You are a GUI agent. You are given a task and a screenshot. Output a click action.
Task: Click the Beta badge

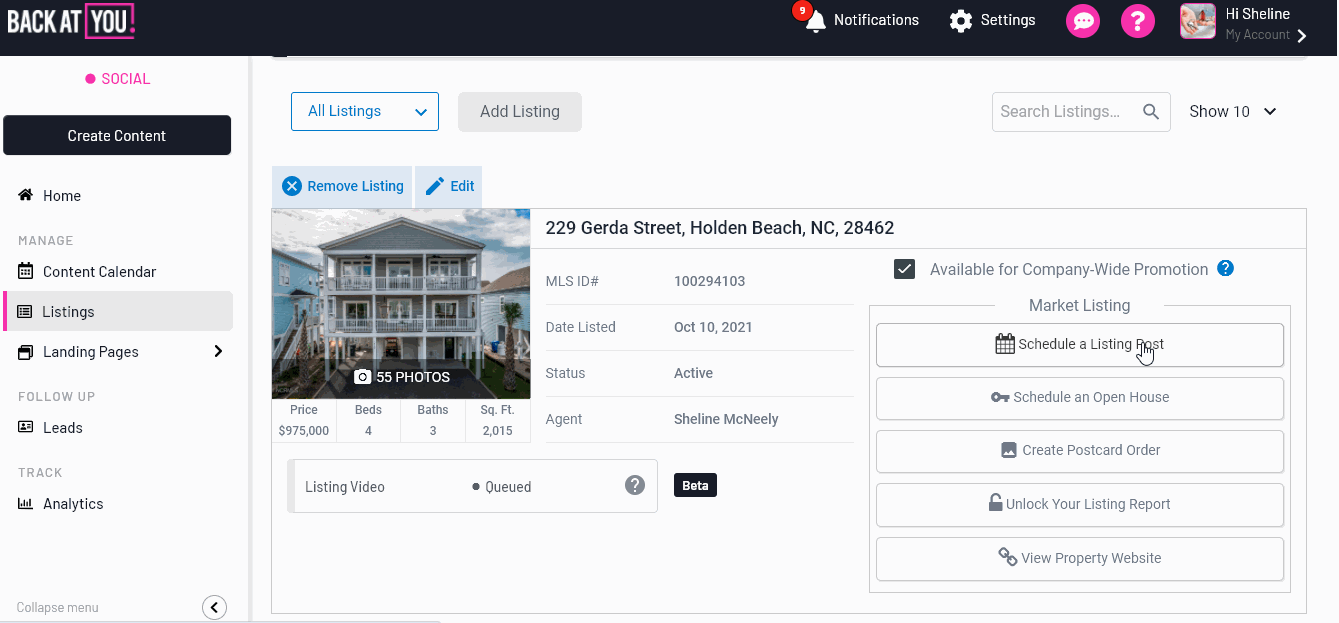[x=695, y=486]
